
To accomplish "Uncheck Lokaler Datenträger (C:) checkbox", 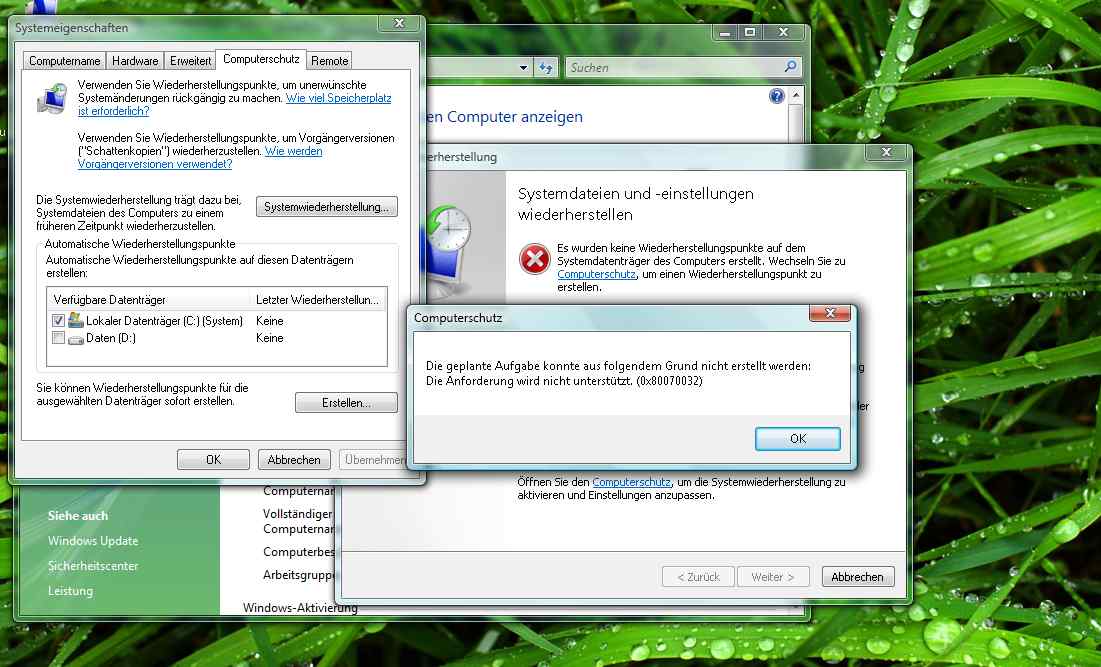I will click(58, 321).
